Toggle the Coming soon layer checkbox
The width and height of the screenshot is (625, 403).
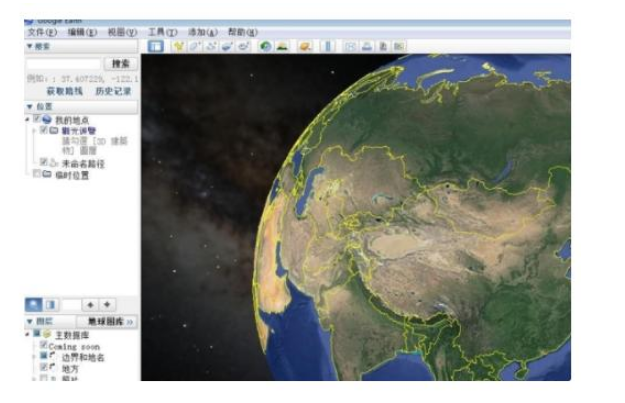[x=44, y=345]
